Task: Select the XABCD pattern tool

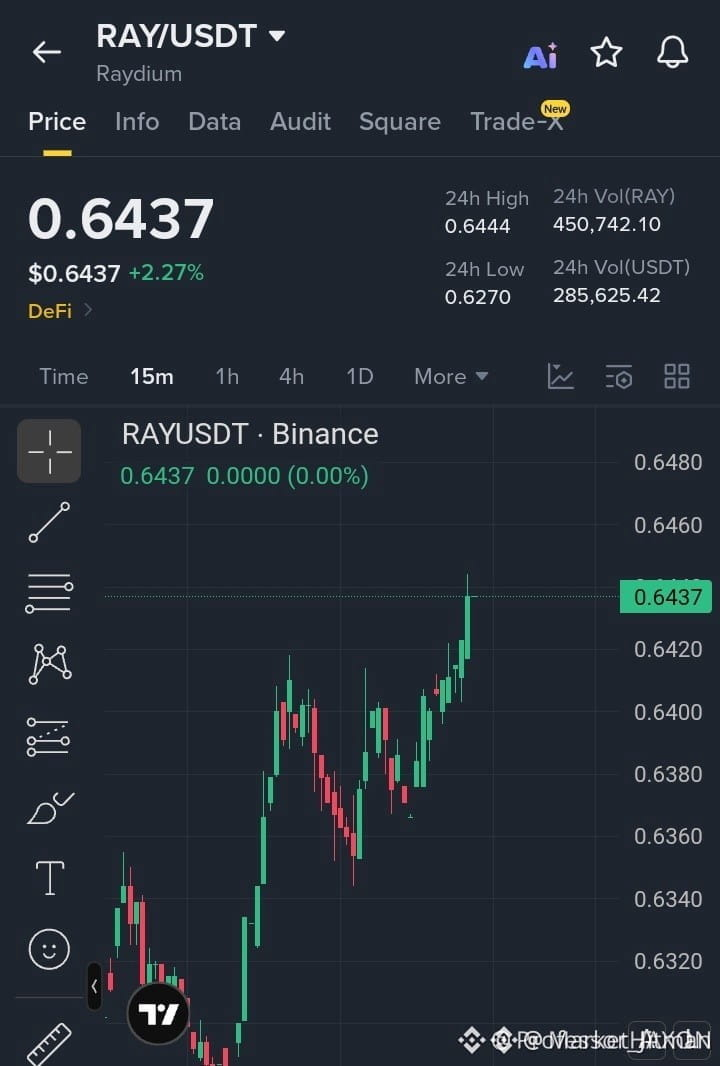Action: pyautogui.click(x=50, y=664)
